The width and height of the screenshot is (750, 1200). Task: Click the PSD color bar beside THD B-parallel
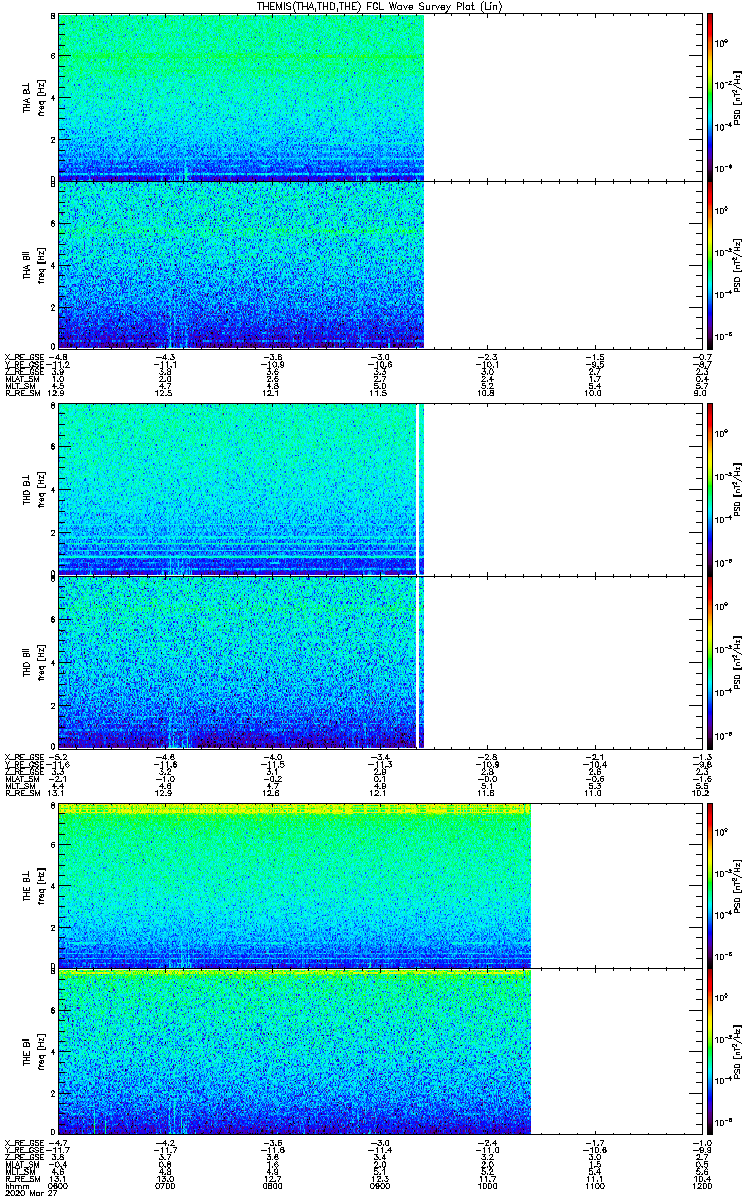[x=710, y=661]
